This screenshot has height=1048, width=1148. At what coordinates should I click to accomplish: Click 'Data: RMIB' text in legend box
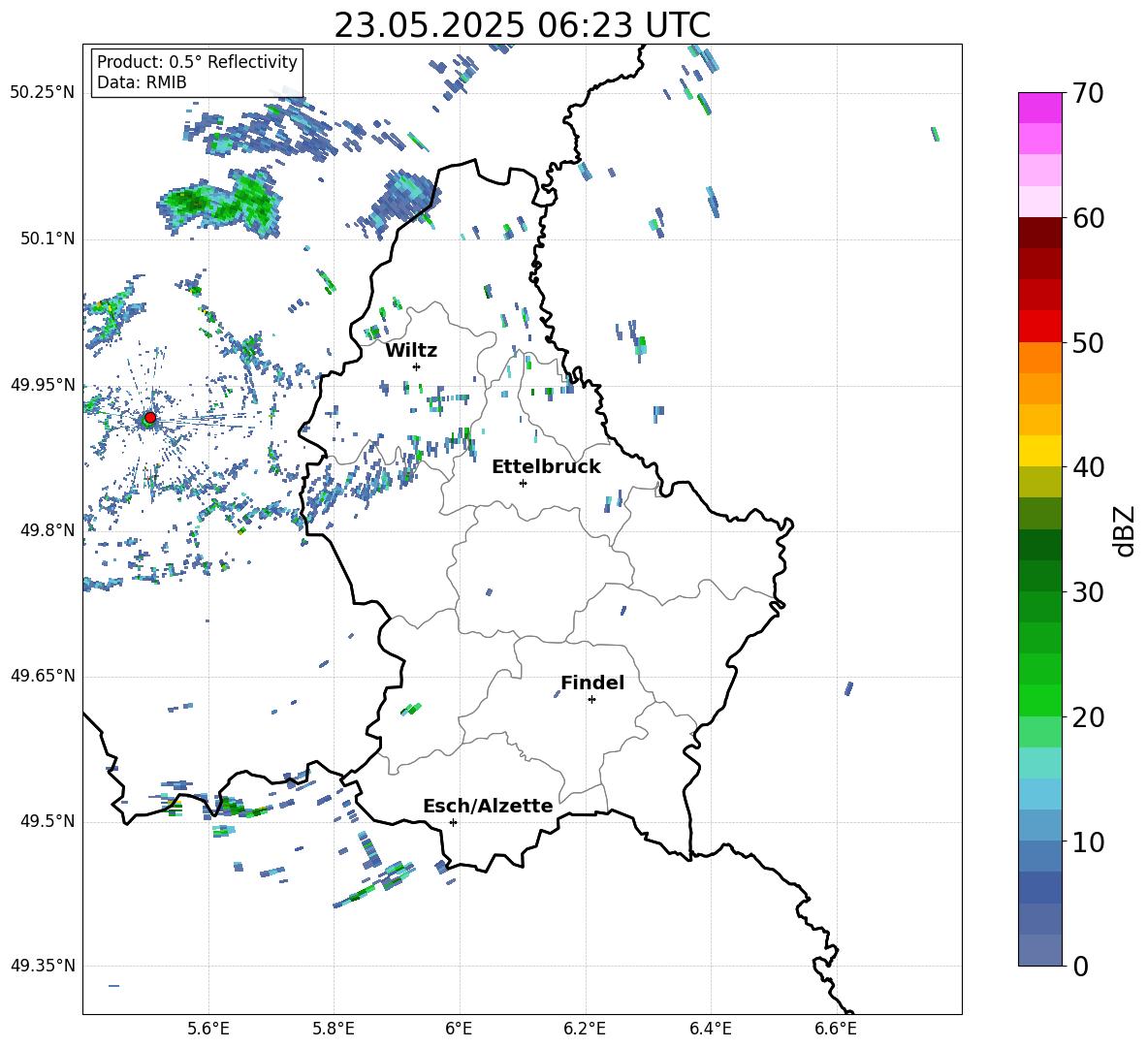142,82
